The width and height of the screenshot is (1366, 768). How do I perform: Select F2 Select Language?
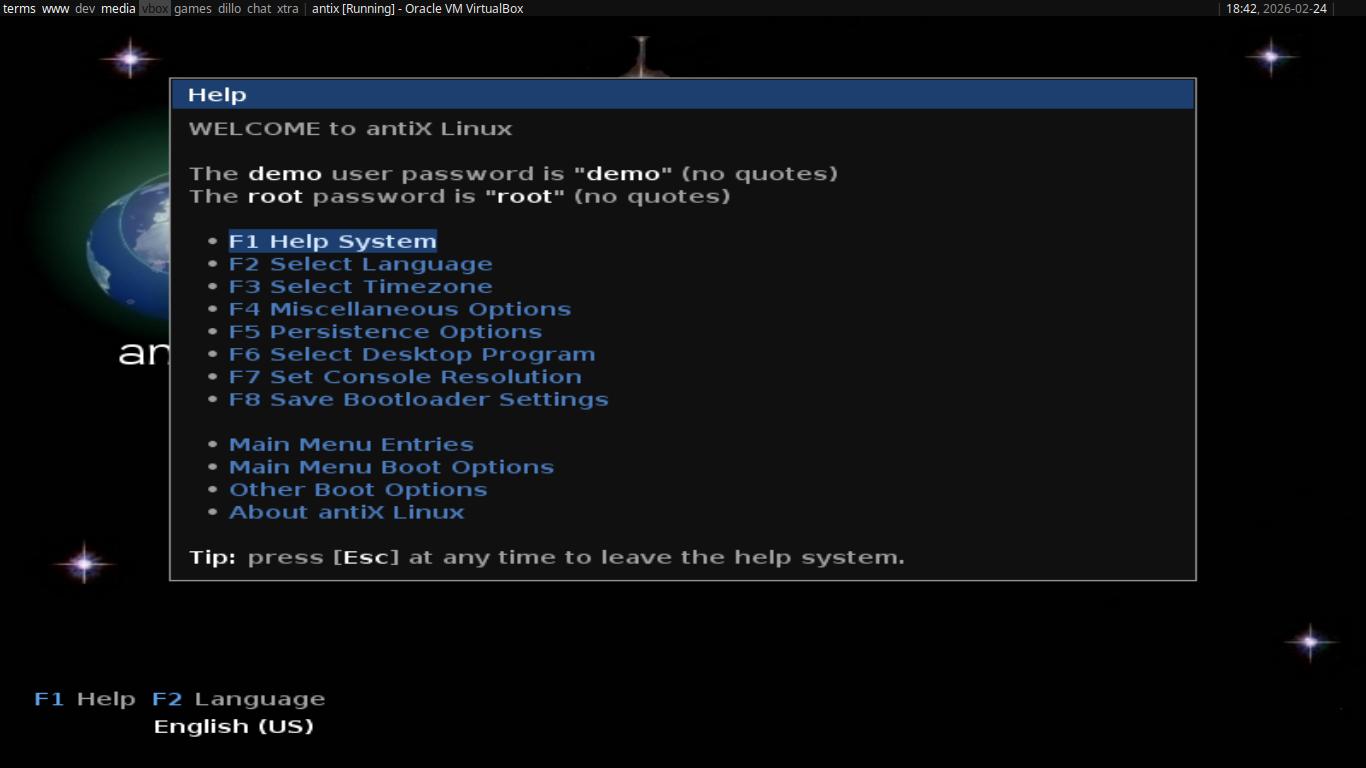pyautogui.click(x=360, y=263)
